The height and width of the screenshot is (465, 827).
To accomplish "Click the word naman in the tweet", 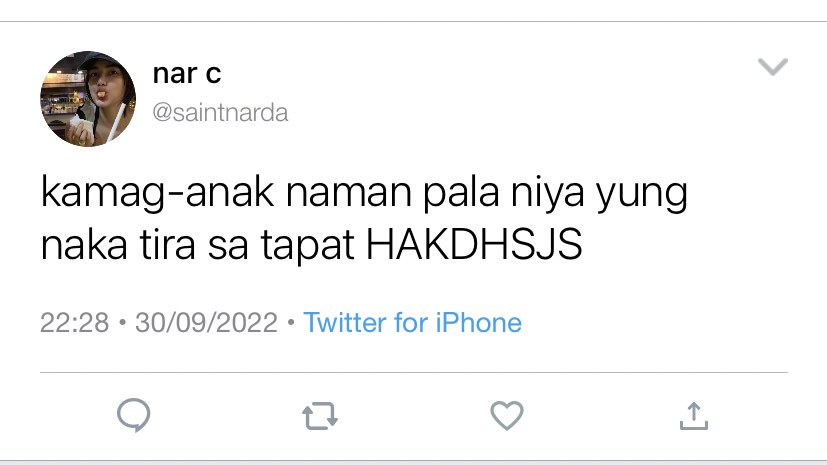I will [348, 193].
